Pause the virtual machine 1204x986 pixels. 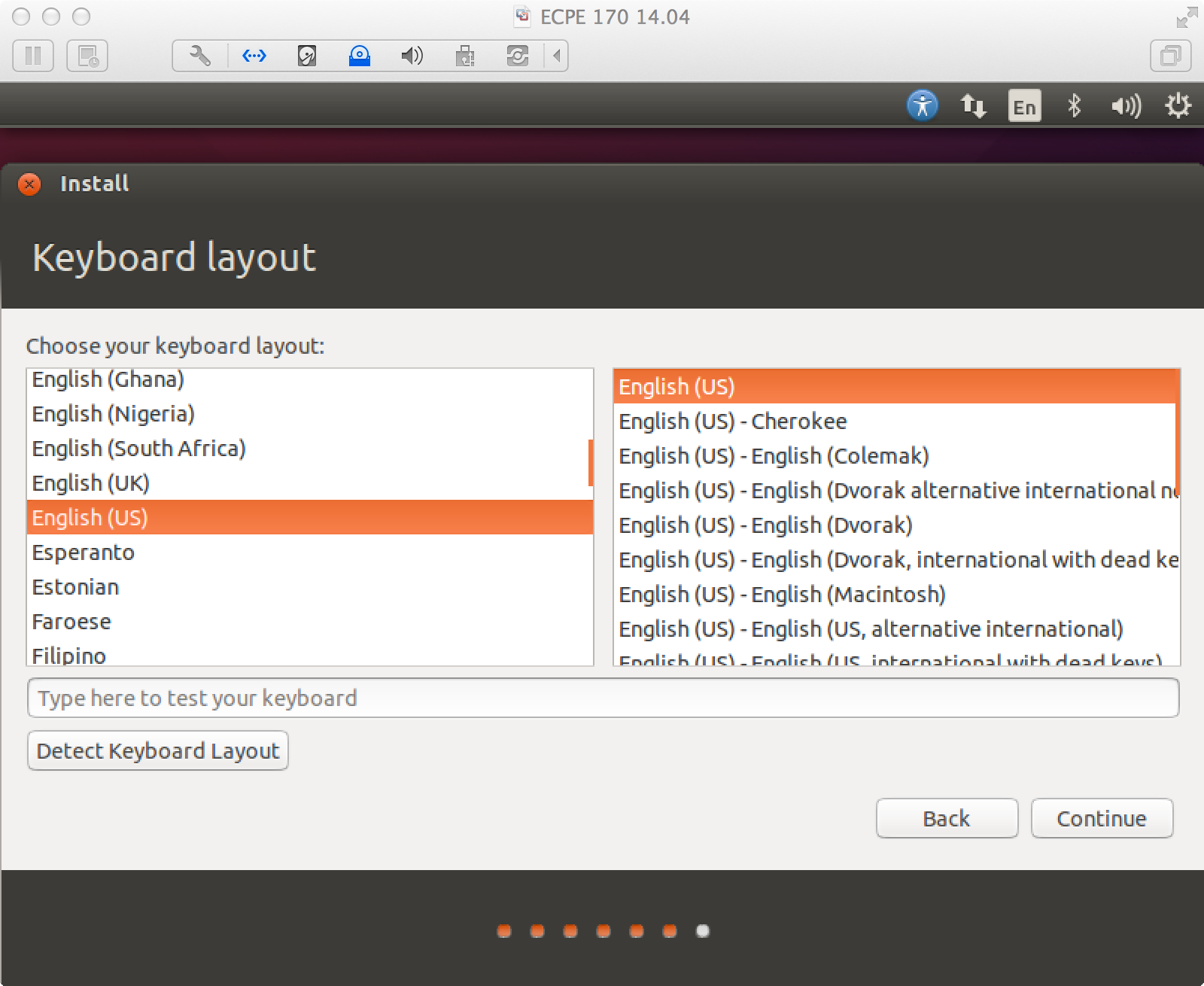33,55
